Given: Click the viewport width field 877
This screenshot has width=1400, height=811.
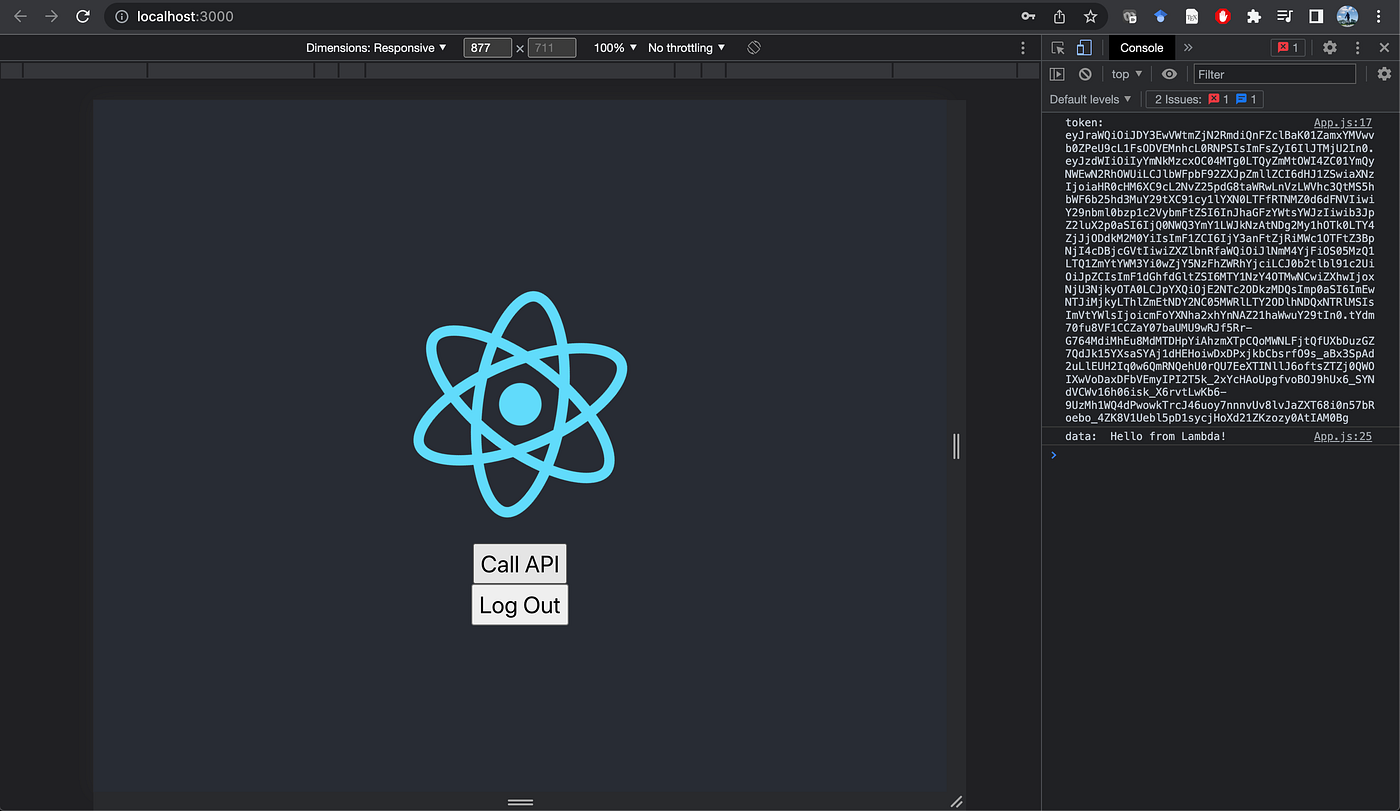Looking at the screenshot, I should [x=487, y=48].
